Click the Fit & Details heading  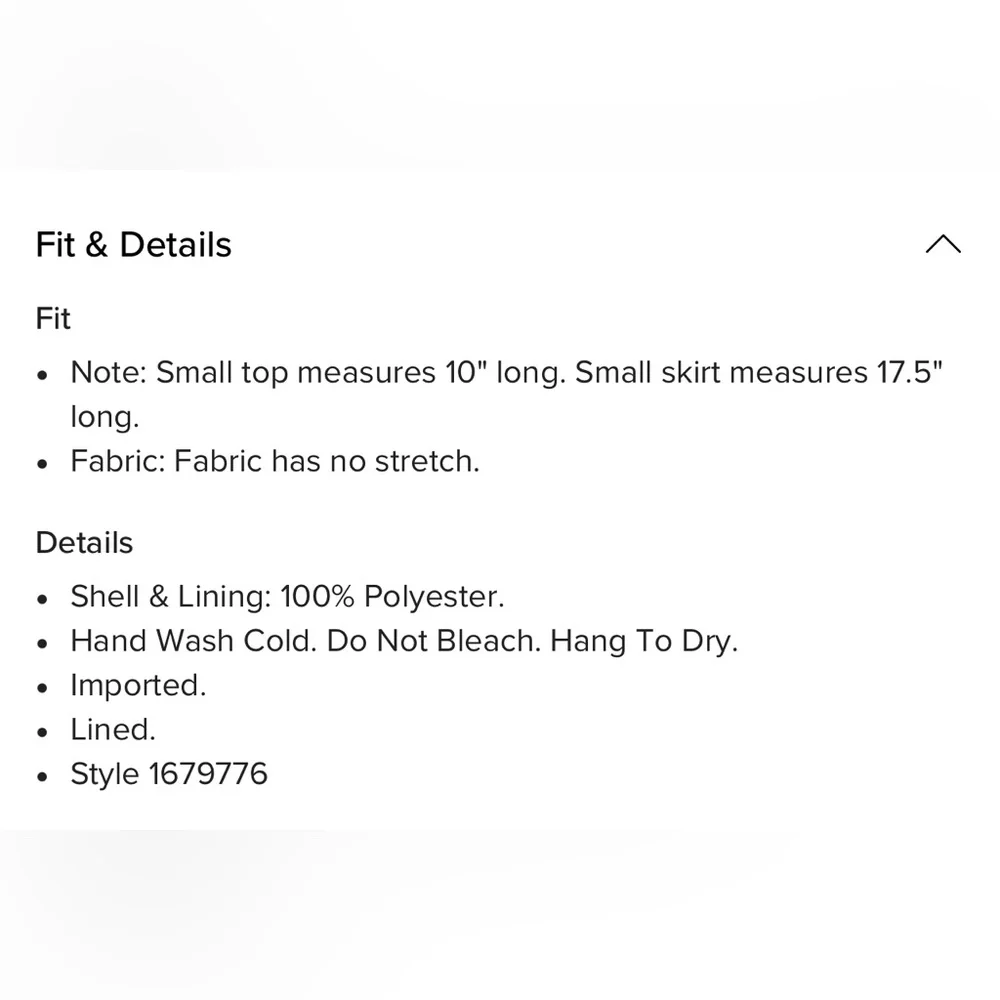133,245
